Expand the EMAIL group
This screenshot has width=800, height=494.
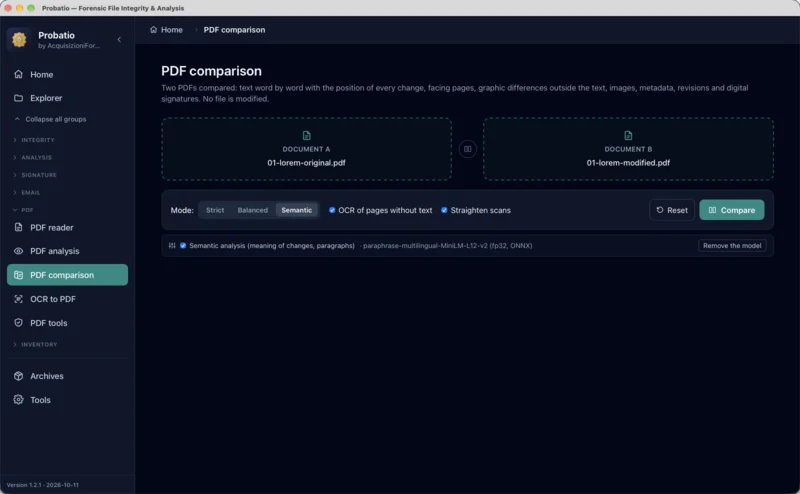[27, 193]
